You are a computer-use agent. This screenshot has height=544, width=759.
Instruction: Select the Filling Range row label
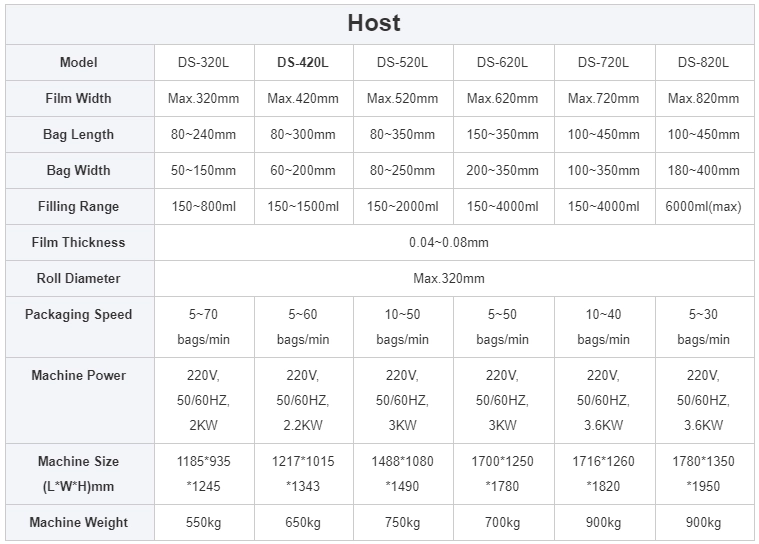(78, 206)
